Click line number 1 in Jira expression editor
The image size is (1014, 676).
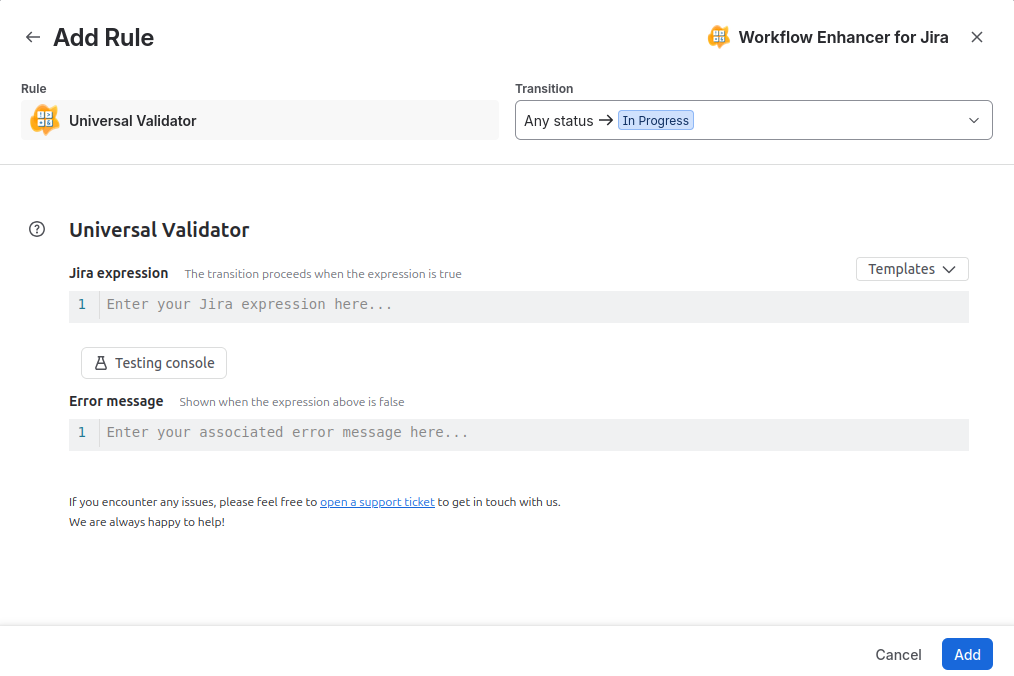coord(82,305)
